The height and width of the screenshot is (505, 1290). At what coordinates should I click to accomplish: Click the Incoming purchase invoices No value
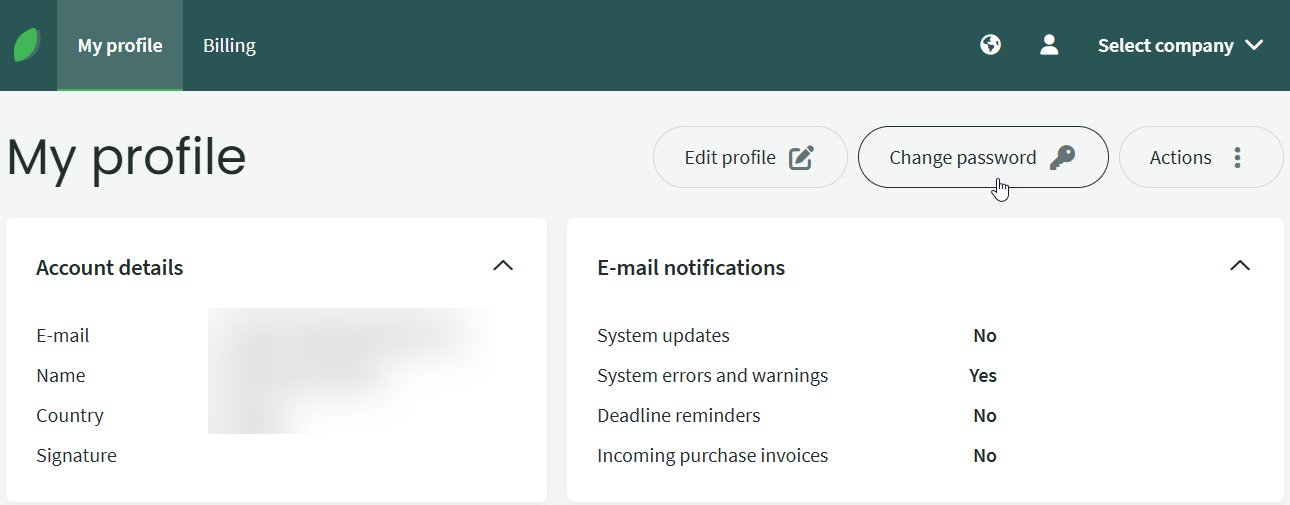coord(985,456)
